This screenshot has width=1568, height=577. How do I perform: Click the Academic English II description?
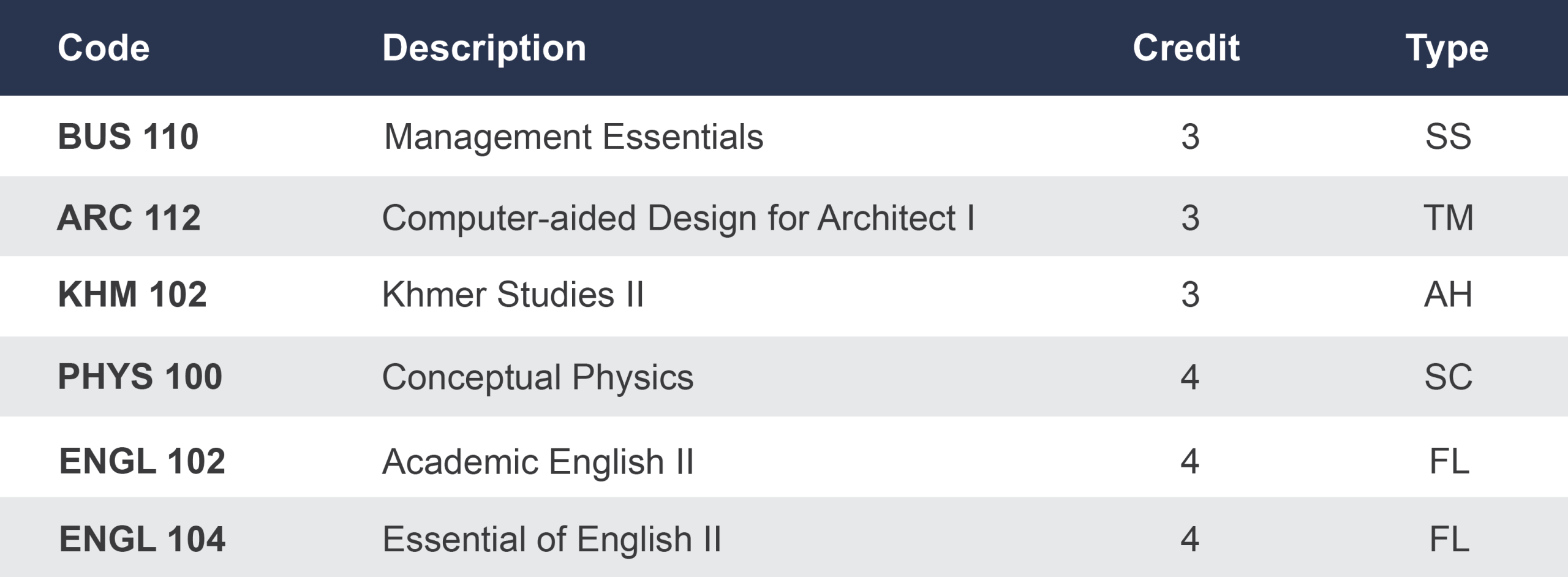click(538, 461)
